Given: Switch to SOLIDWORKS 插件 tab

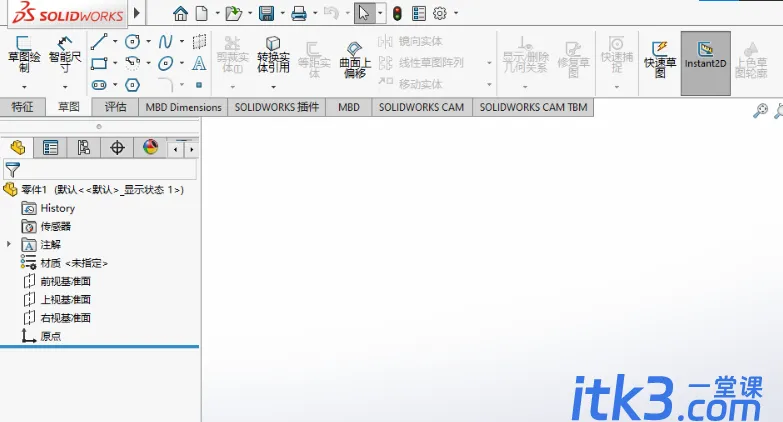Looking at the screenshot, I should pos(277,107).
